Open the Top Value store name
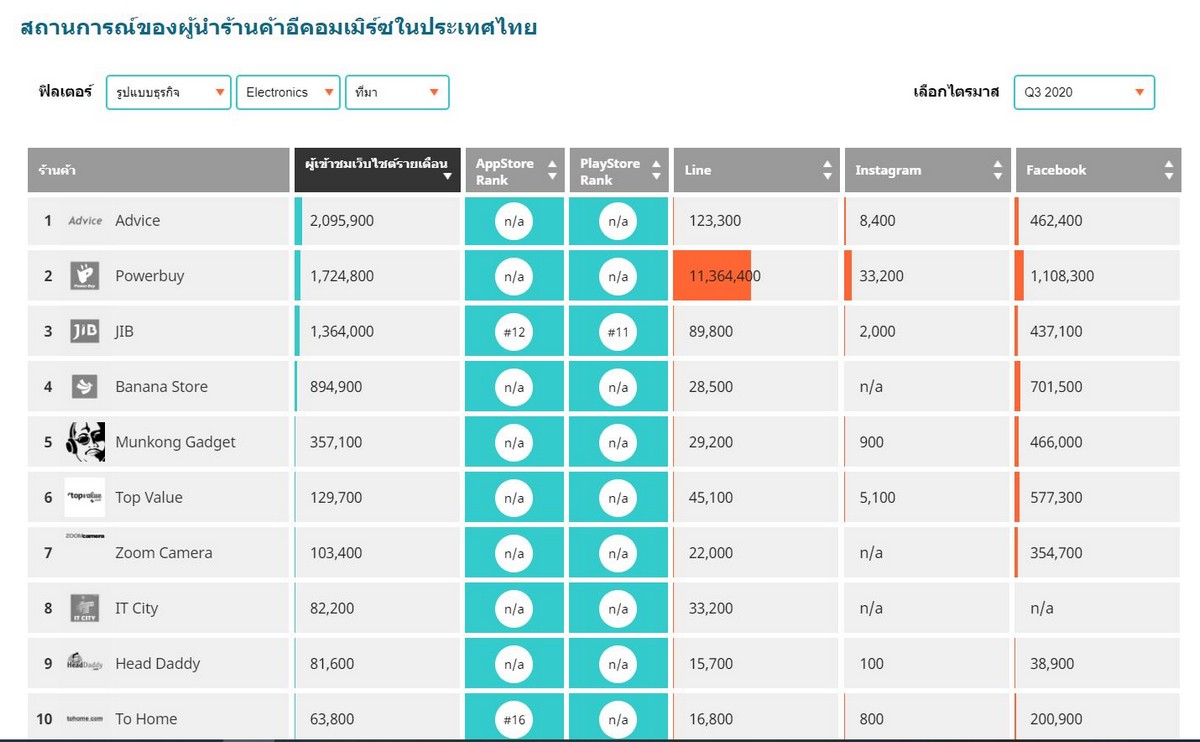The image size is (1200, 742). point(149,497)
